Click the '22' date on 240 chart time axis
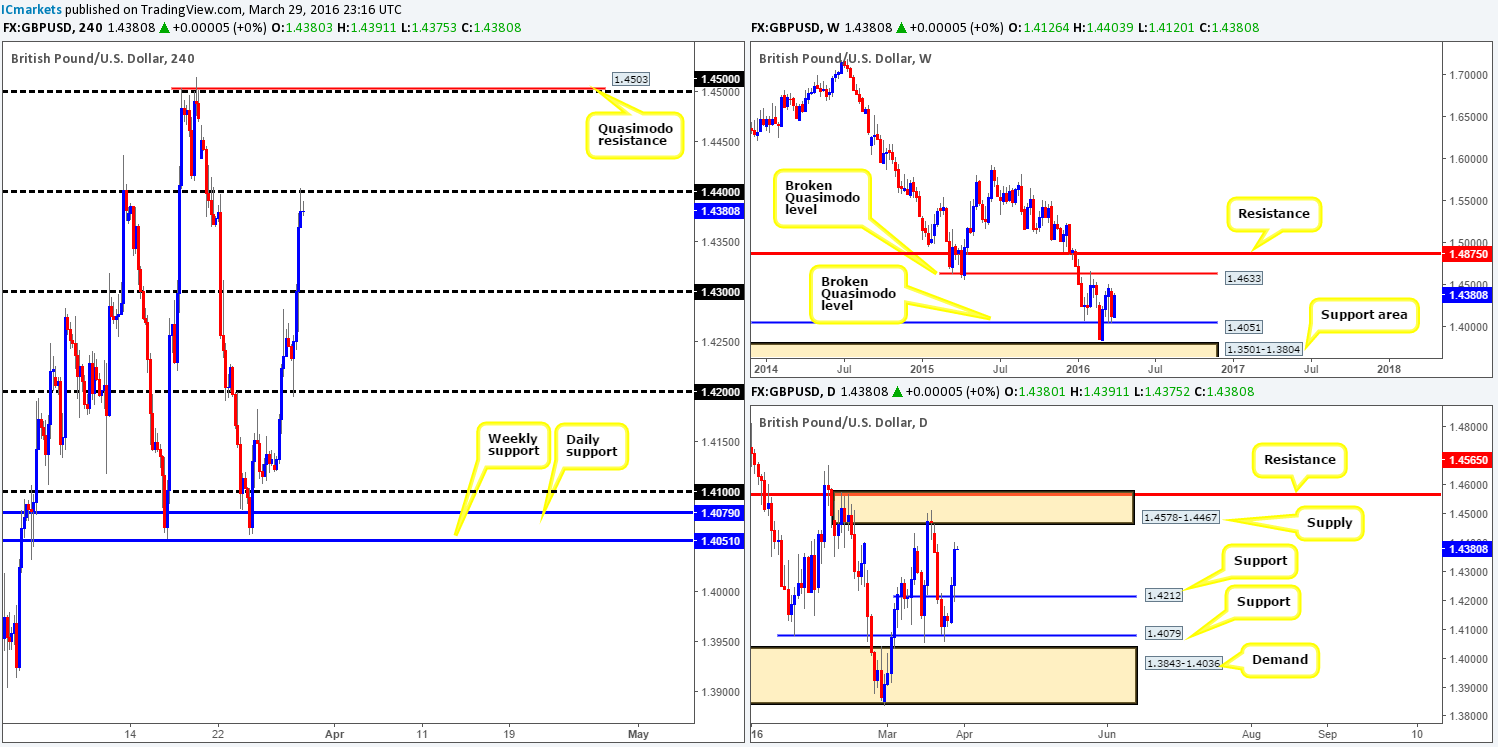This screenshot has width=1498, height=747. click(x=220, y=732)
